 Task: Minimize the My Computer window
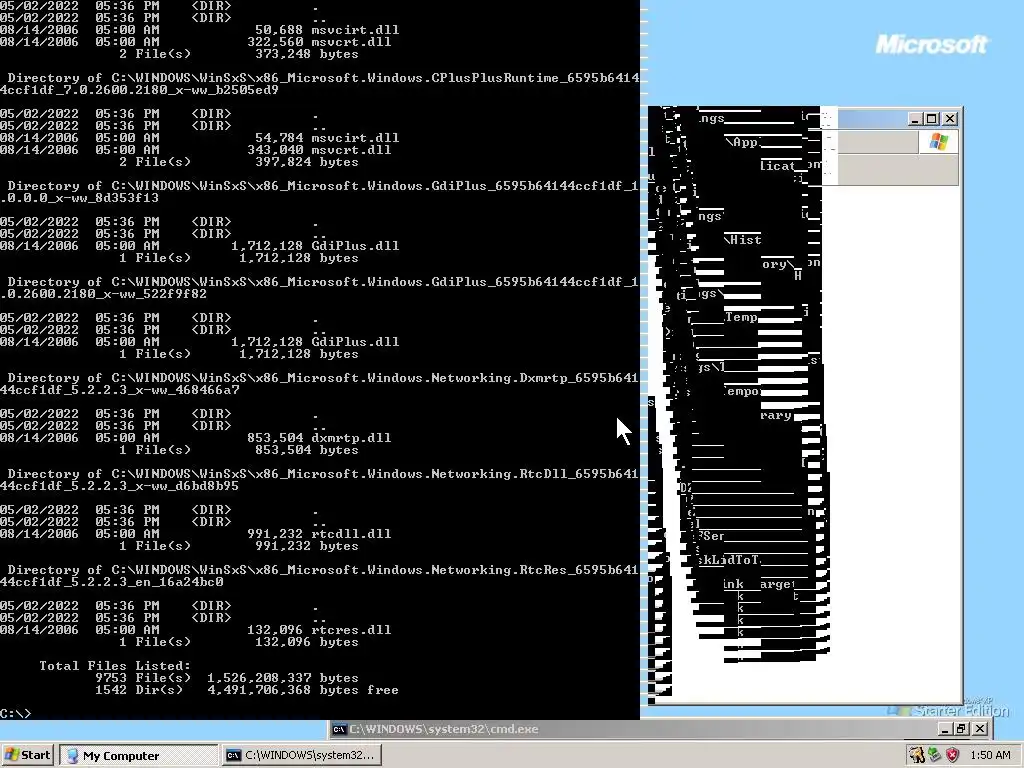(915, 119)
